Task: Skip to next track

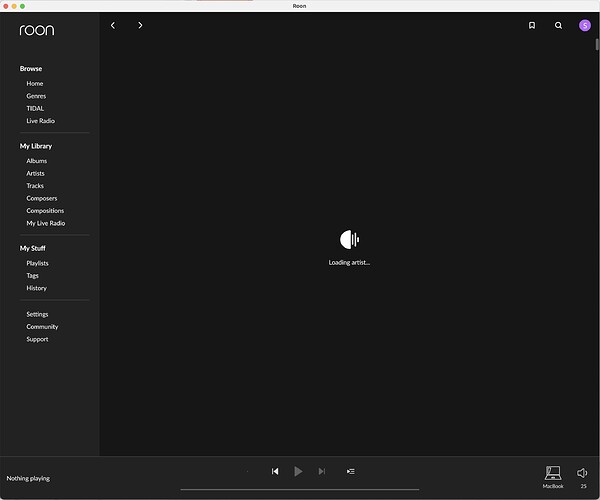Action: pyautogui.click(x=322, y=471)
